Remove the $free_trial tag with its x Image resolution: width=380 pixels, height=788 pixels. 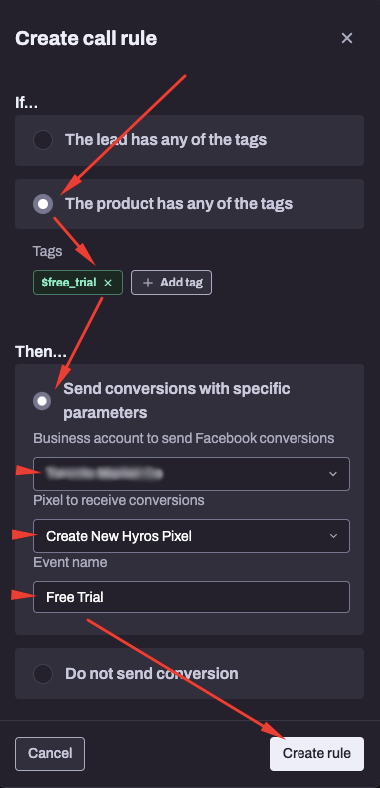coord(108,283)
